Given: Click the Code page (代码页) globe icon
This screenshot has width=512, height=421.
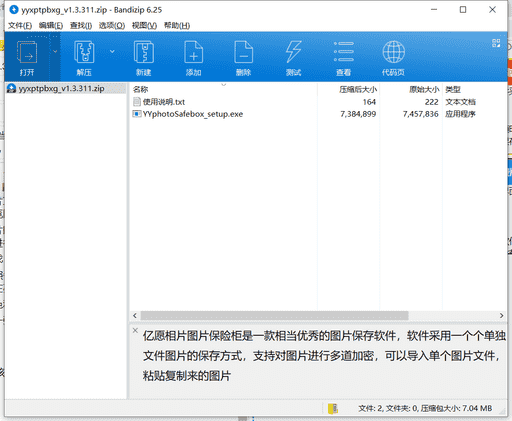Looking at the screenshot, I should [x=394, y=52].
